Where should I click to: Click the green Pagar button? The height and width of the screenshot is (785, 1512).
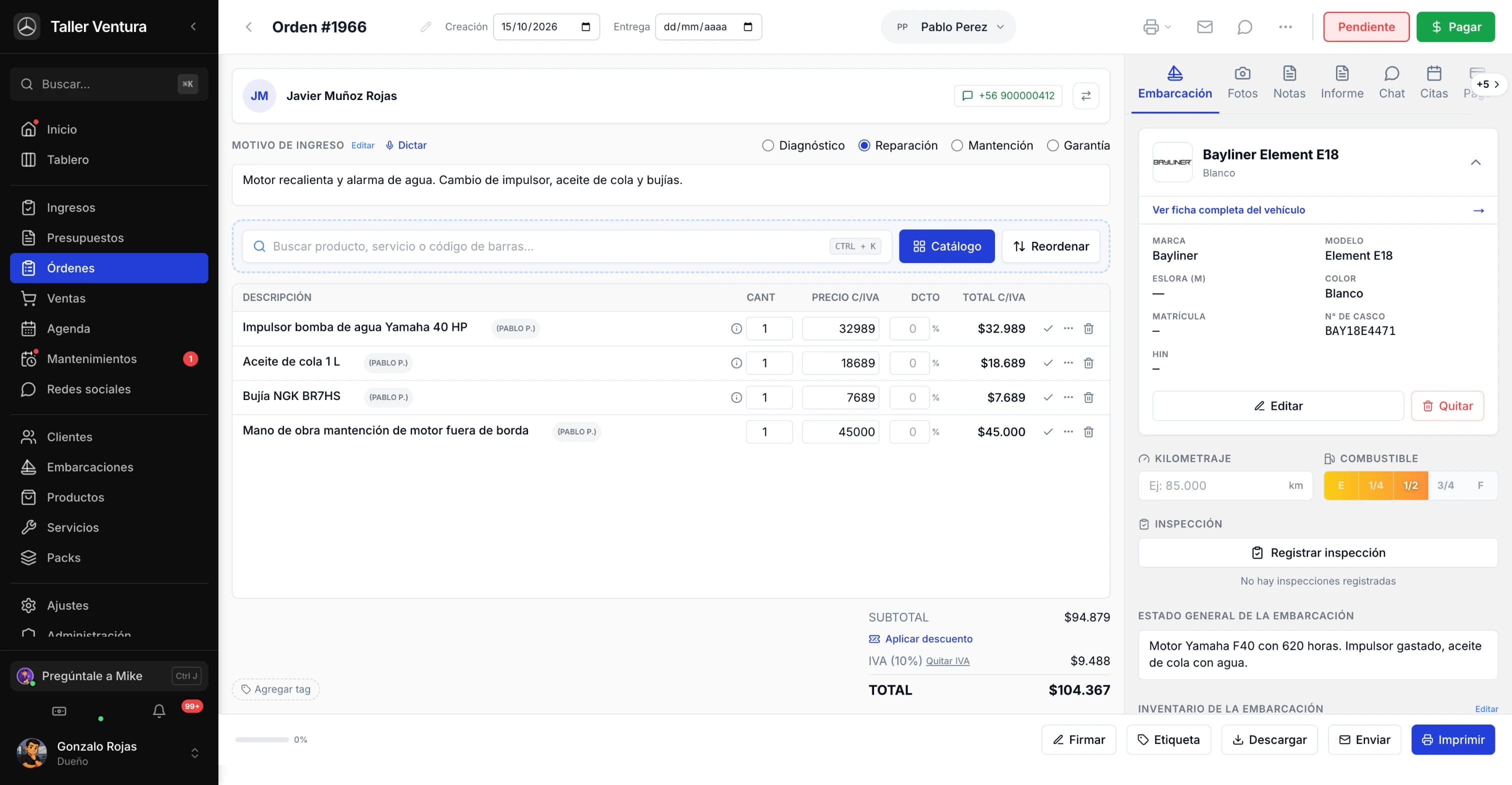click(1455, 27)
